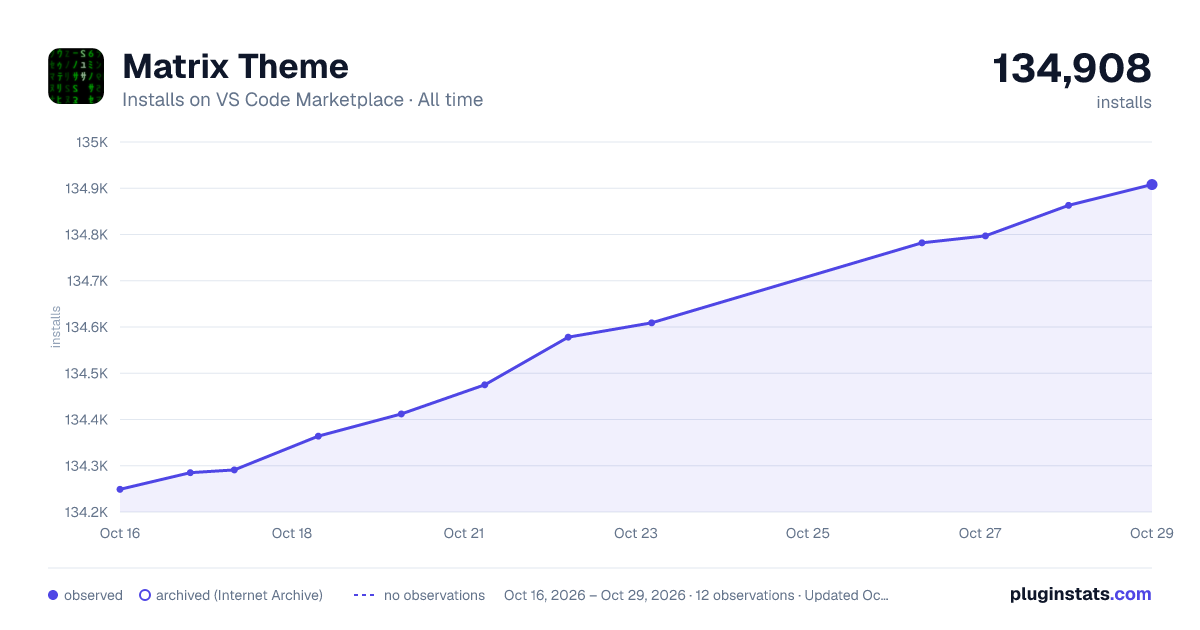Click the Matrix Theme green code icon
Screen dimensions: 1200x630
tap(76, 76)
